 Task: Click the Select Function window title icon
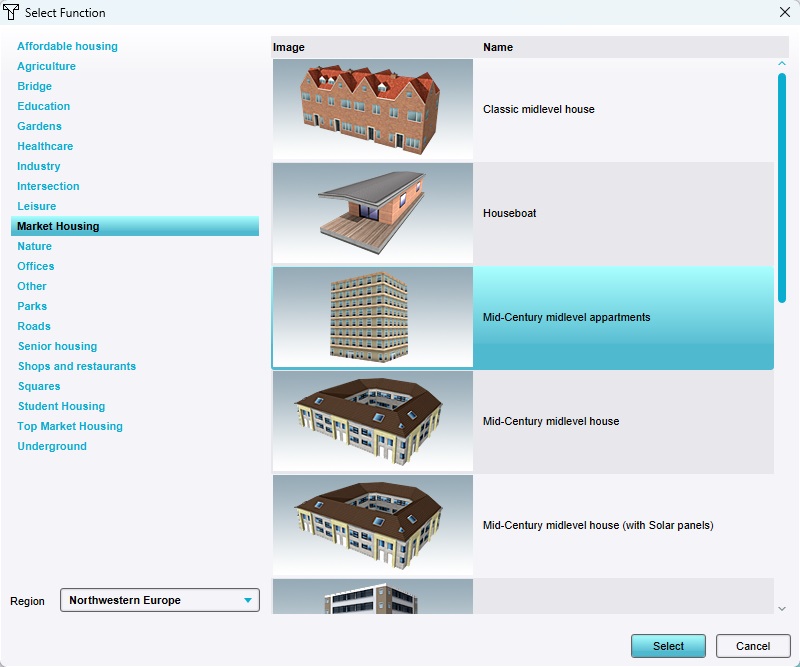12,13
